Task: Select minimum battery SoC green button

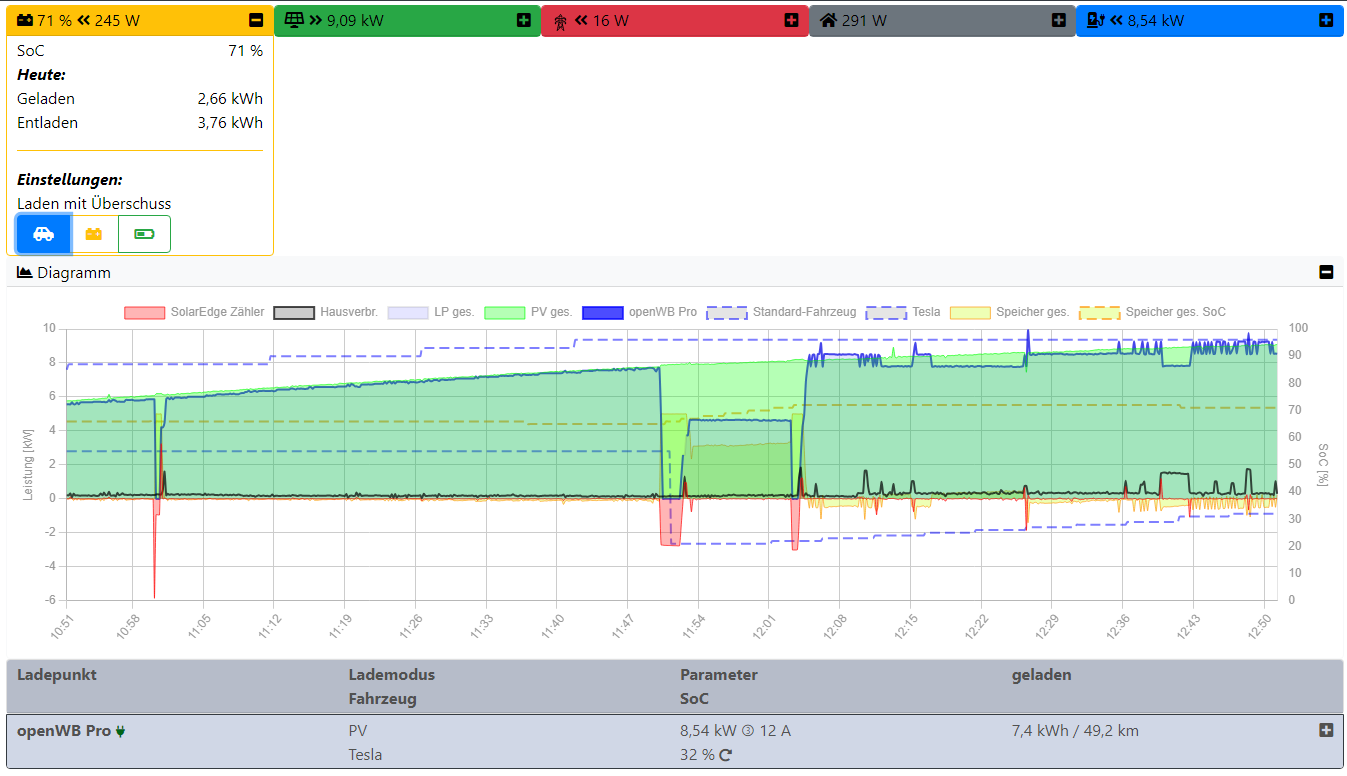Action: [145, 234]
